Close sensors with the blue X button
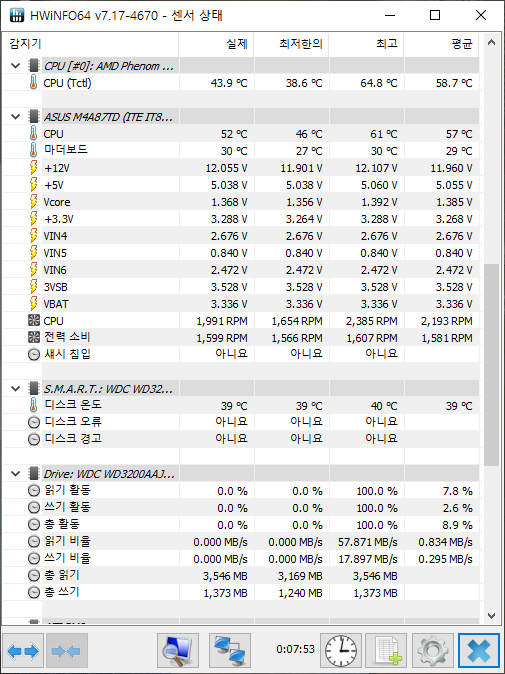The height and width of the screenshot is (674, 505). (479, 651)
